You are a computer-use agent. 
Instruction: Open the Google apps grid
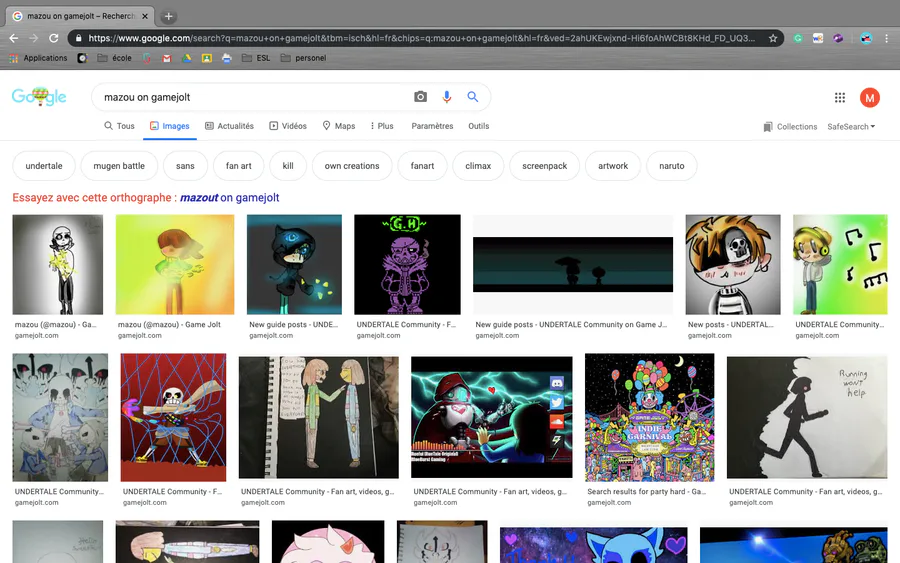840,98
